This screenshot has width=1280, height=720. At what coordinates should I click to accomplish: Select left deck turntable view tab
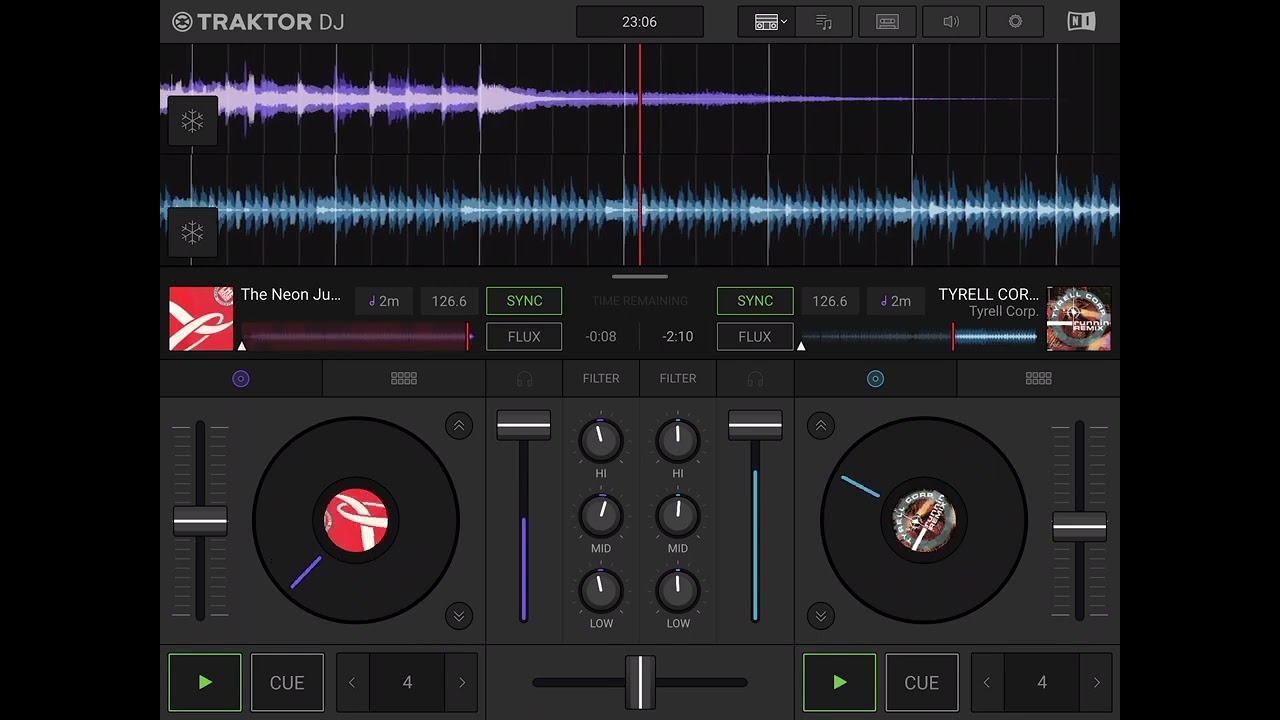(241, 379)
